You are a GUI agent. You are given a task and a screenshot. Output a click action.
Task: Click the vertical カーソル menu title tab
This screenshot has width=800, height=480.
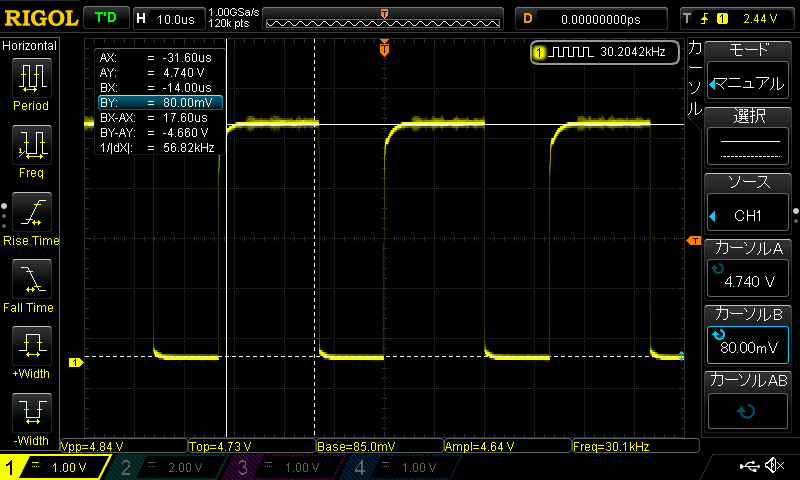click(x=695, y=79)
